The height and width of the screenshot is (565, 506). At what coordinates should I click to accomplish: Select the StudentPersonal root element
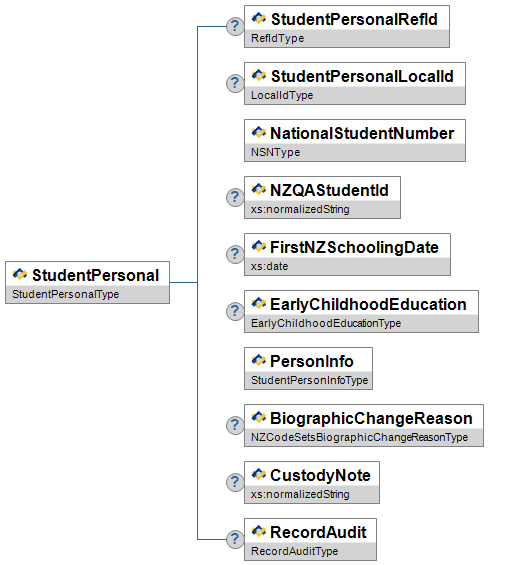88,282
